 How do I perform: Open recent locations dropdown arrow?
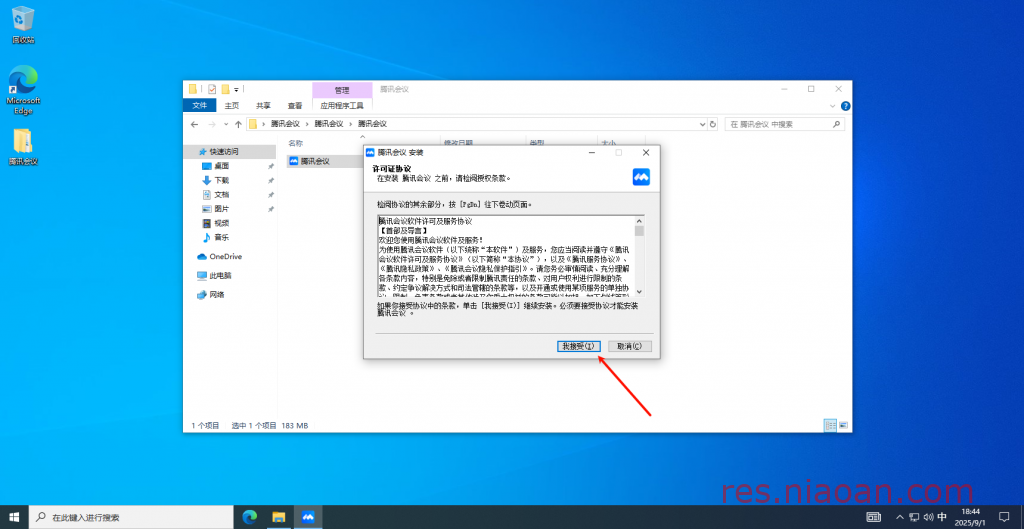226,124
